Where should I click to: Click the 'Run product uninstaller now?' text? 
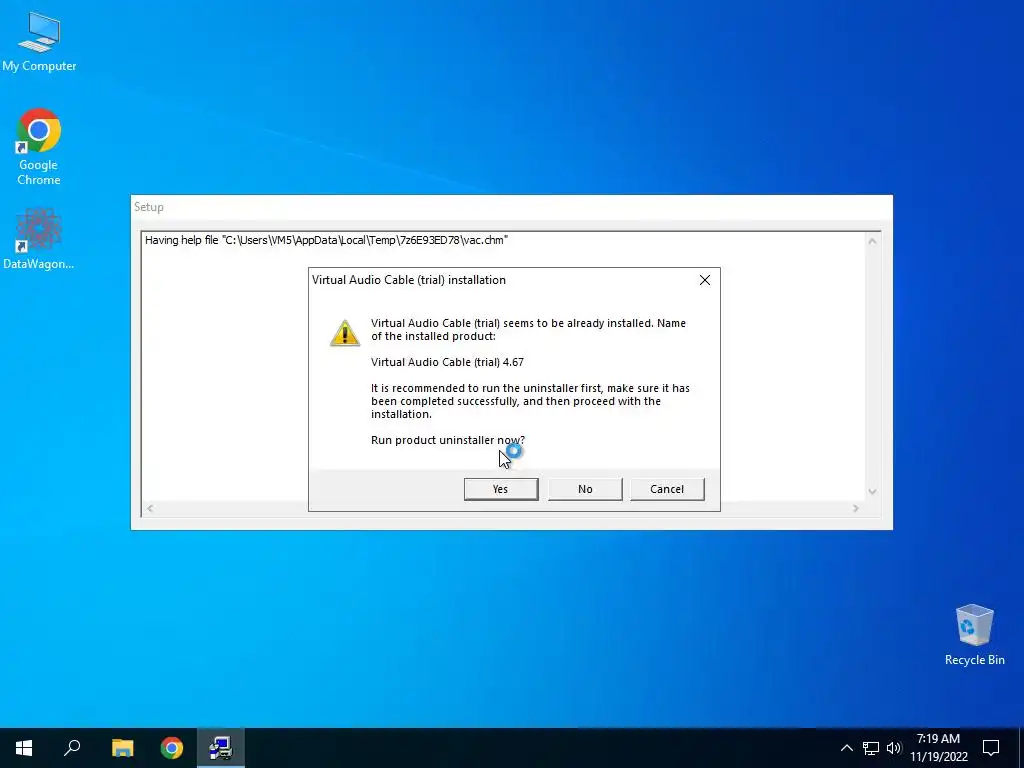pyautogui.click(x=448, y=440)
